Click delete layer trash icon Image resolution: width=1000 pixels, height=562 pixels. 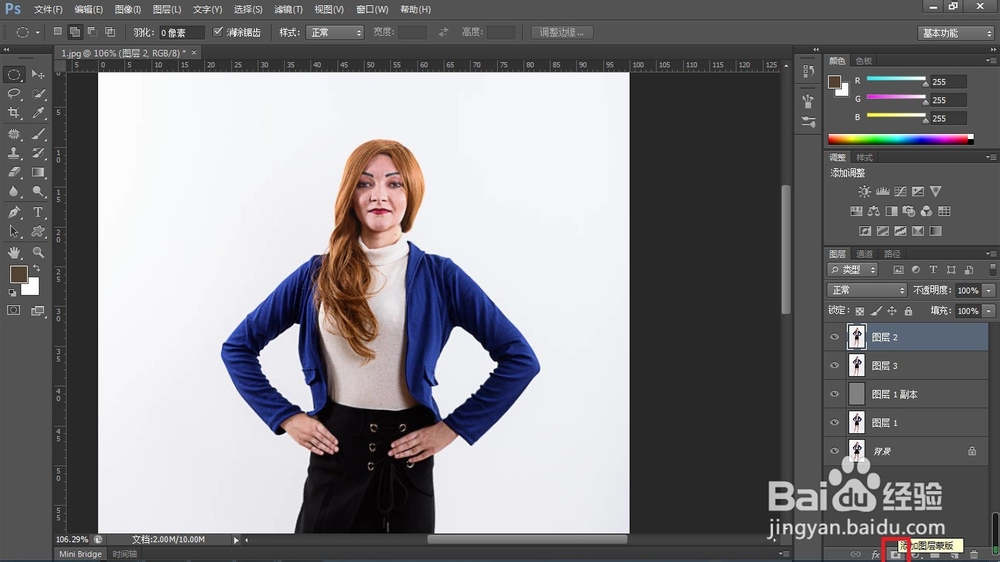point(974,555)
